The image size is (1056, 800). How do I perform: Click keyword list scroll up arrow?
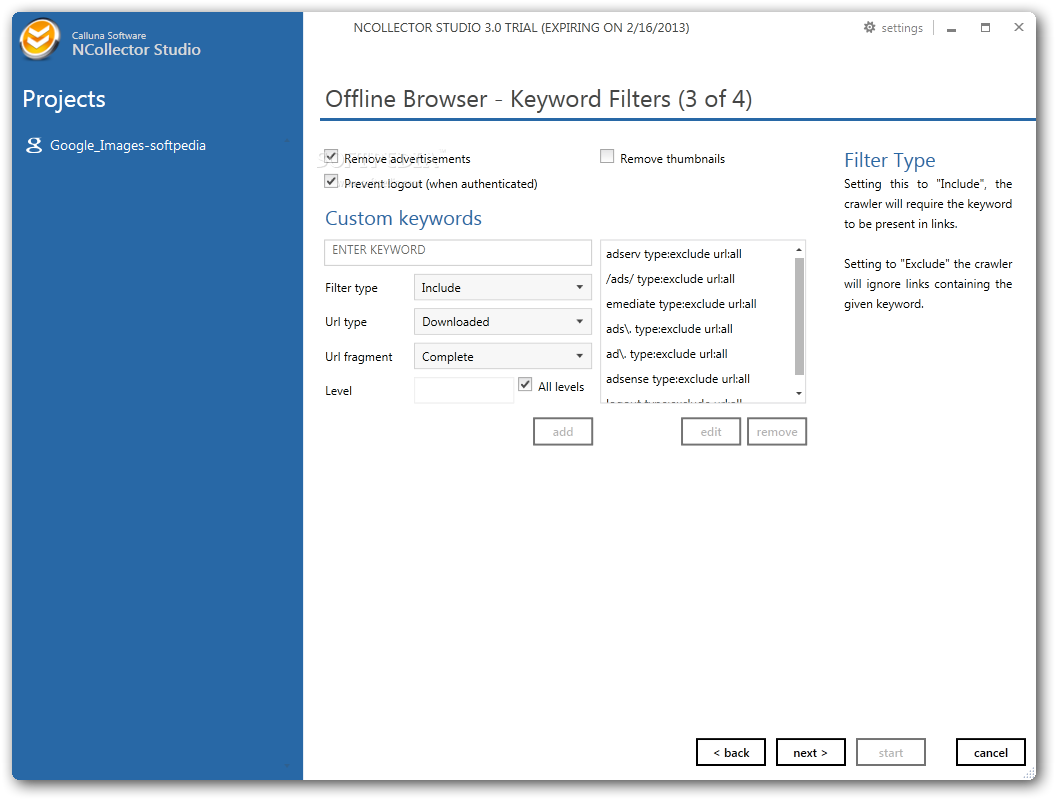tap(799, 249)
